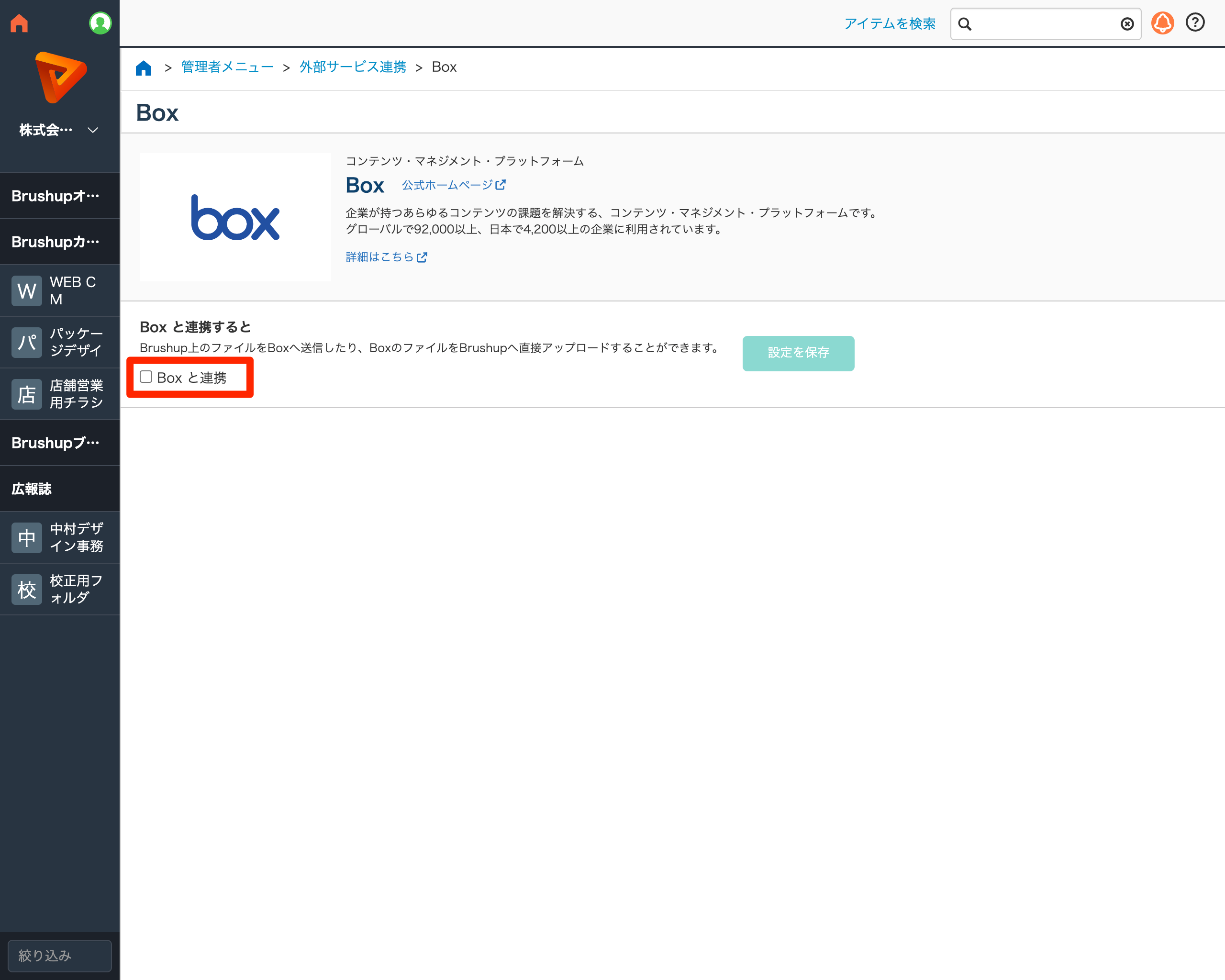This screenshot has width=1225, height=980.
Task: Open the orange home icon in sidebar
Action: pos(19,23)
